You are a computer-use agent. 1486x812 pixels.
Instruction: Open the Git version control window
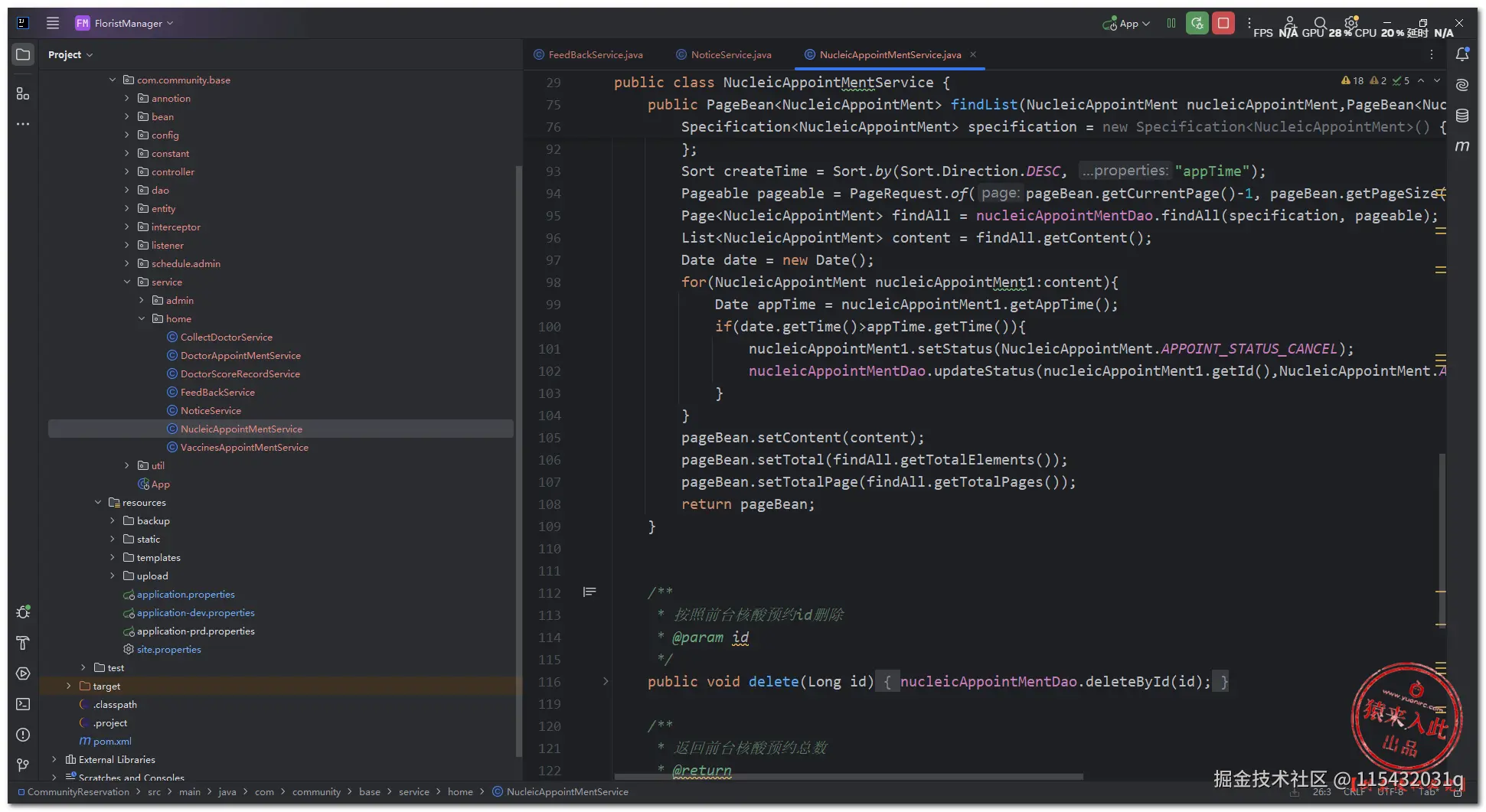point(23,765)
